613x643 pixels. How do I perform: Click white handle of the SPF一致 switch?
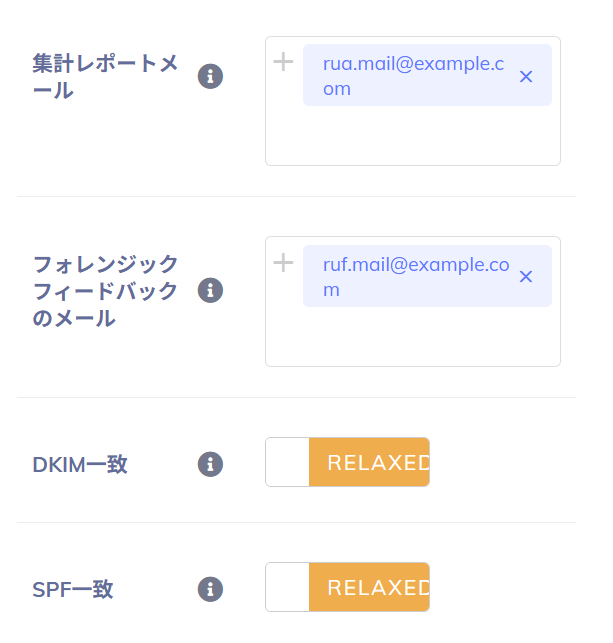[288, 587]
